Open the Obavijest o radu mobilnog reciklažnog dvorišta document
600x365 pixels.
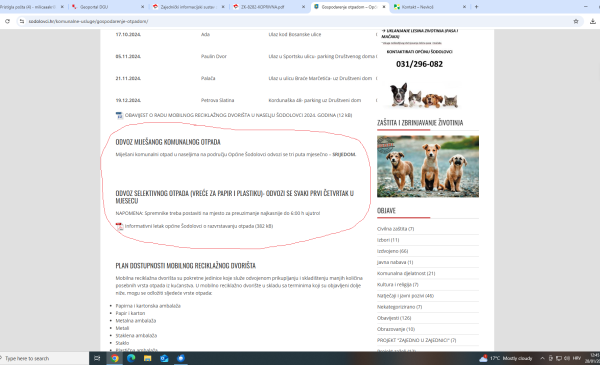[238, 115]
